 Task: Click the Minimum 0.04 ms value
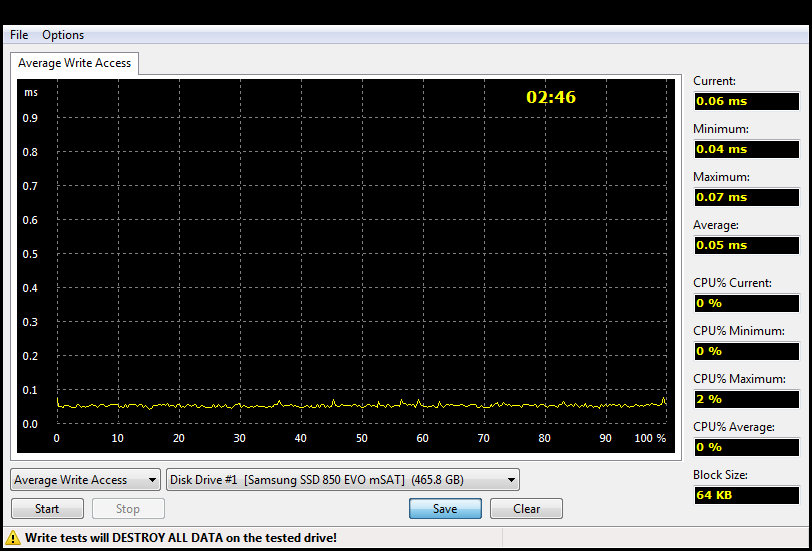747,150
